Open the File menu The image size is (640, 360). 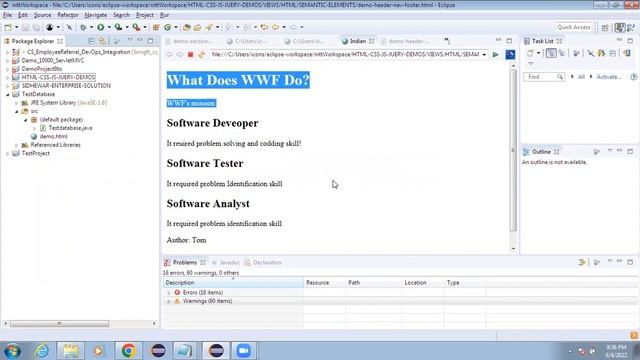tap(7, 15)
